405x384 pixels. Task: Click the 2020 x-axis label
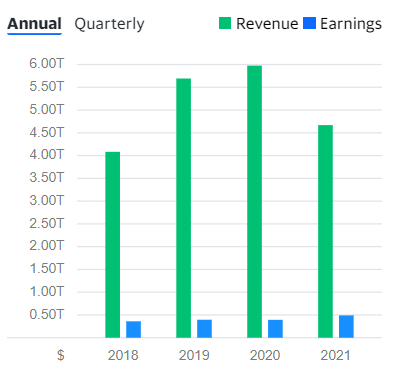pyautogui.click(x=265, y=355)
